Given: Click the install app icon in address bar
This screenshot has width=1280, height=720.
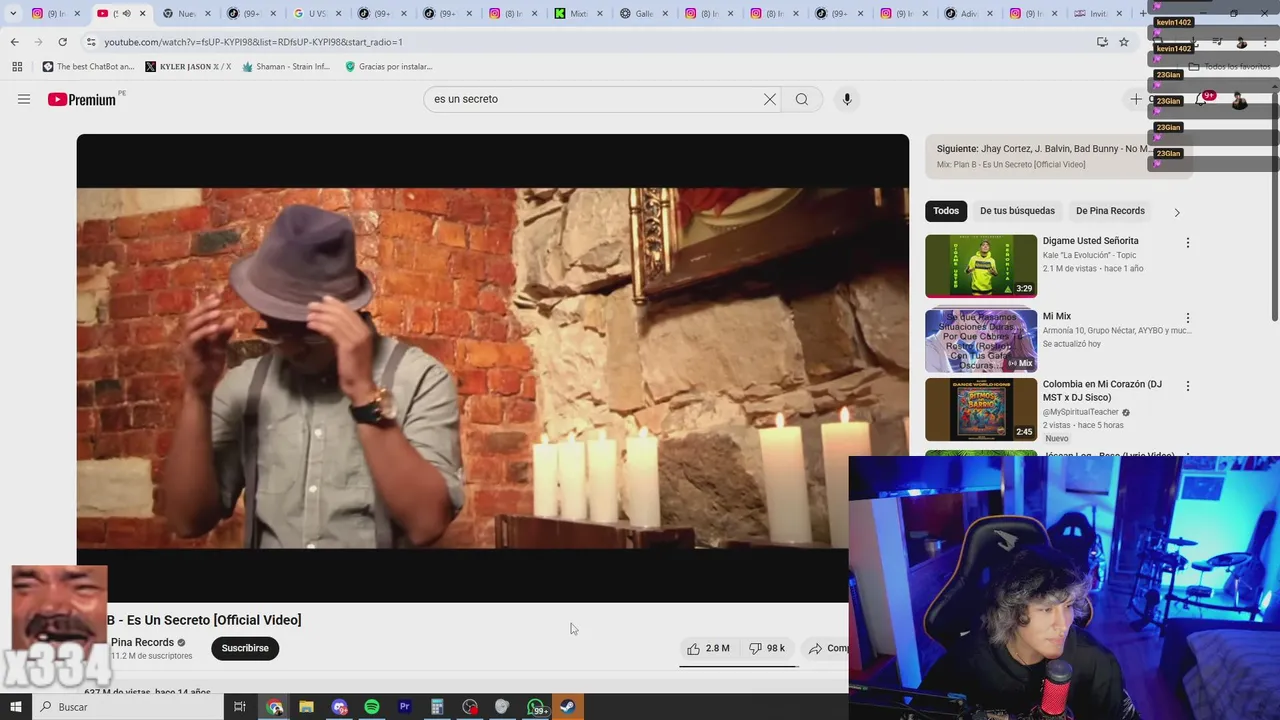Looking at the screenshot, I should coord(1102,42).
